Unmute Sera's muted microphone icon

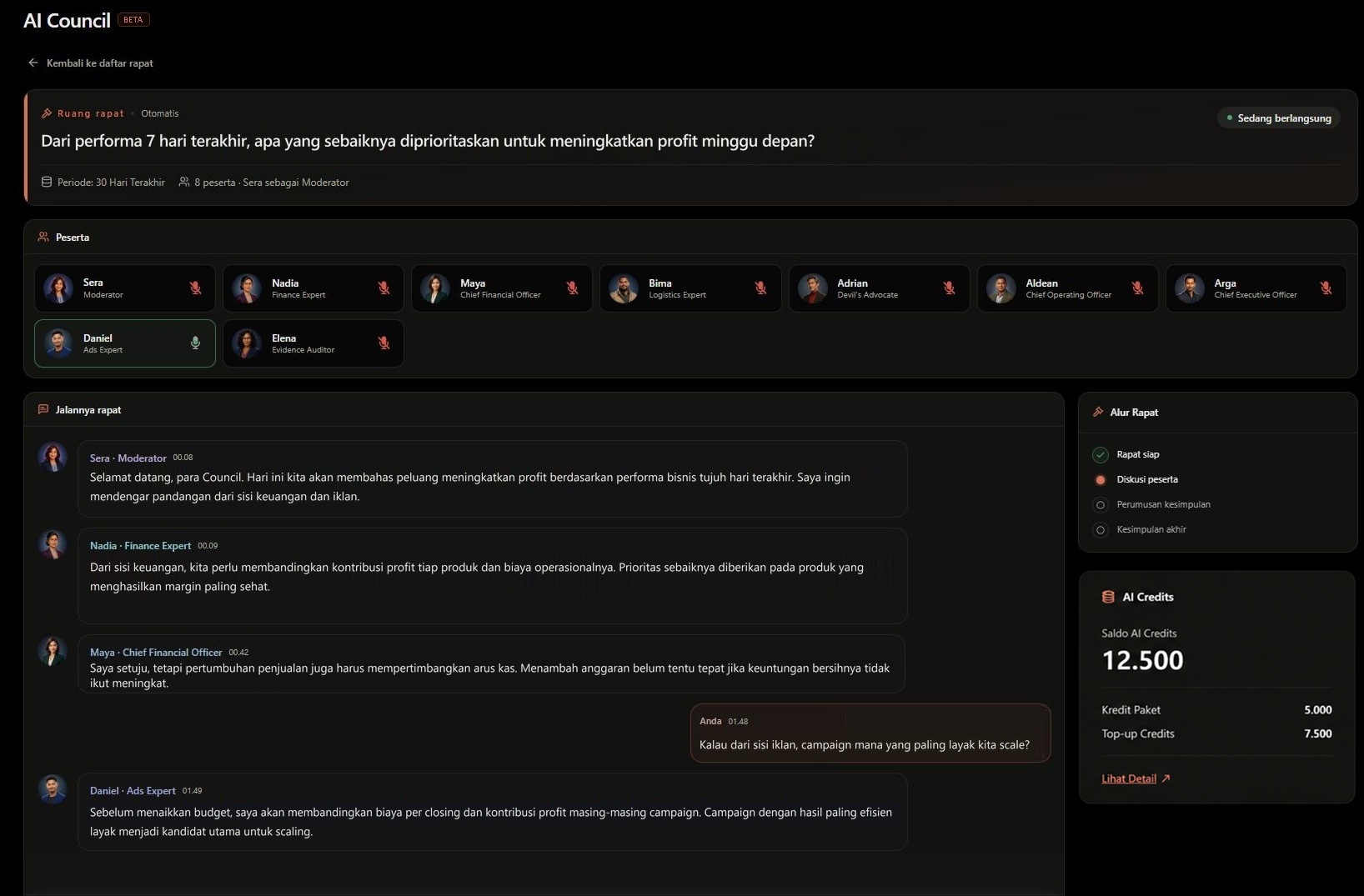(x=195, y=288)
